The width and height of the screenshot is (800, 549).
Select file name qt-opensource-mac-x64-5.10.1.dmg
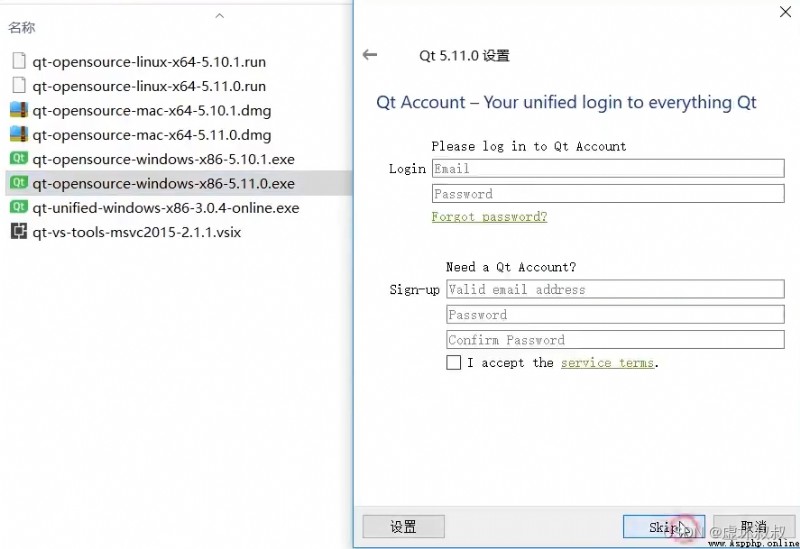point(152,111)
